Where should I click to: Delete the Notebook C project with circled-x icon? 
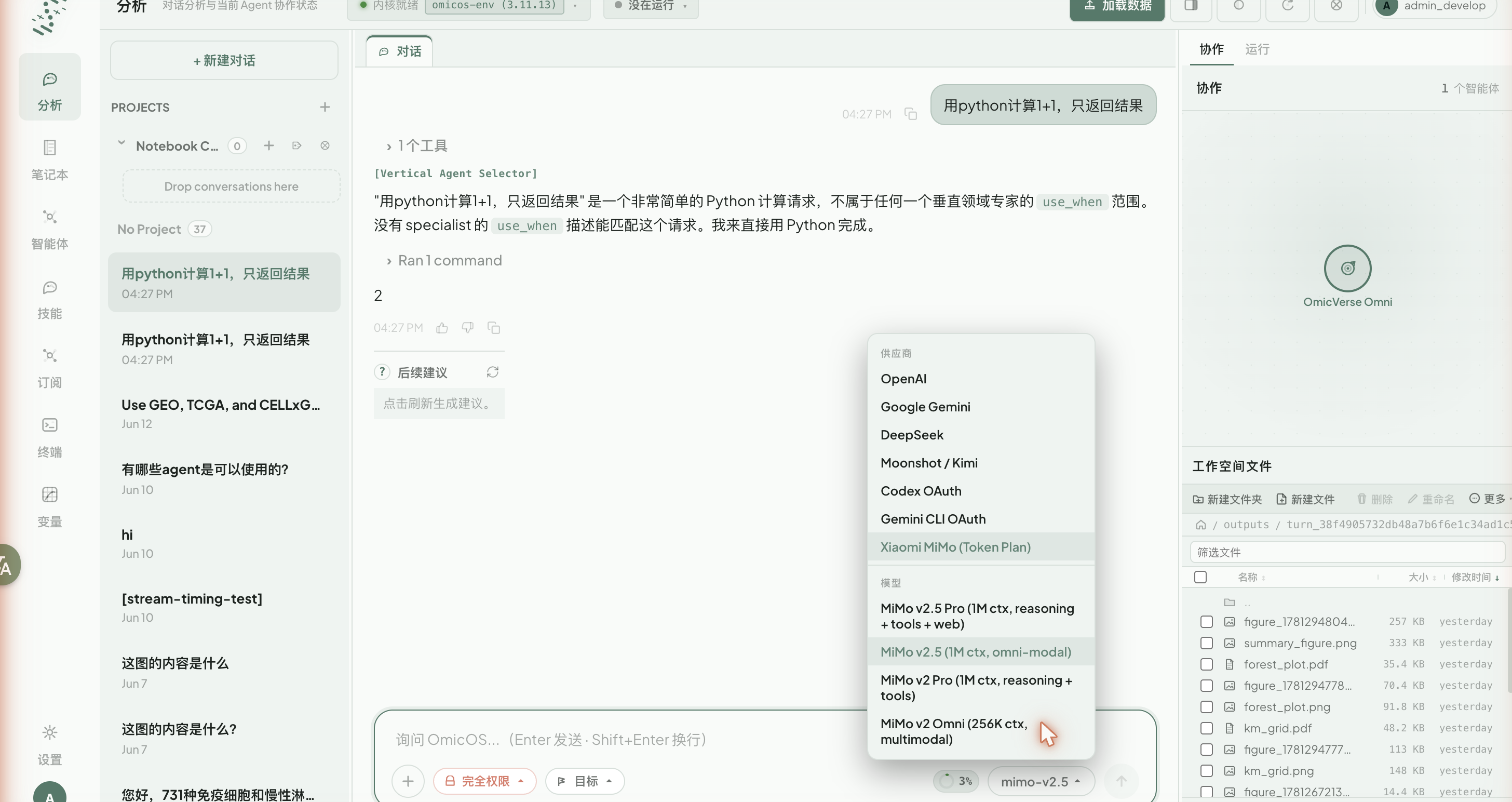[325, 145]
